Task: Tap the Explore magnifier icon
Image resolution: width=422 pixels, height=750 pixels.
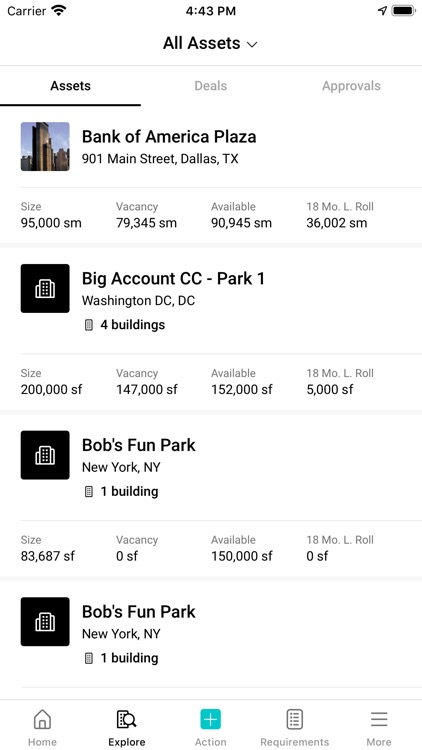Action: click(x=127, y=719)
